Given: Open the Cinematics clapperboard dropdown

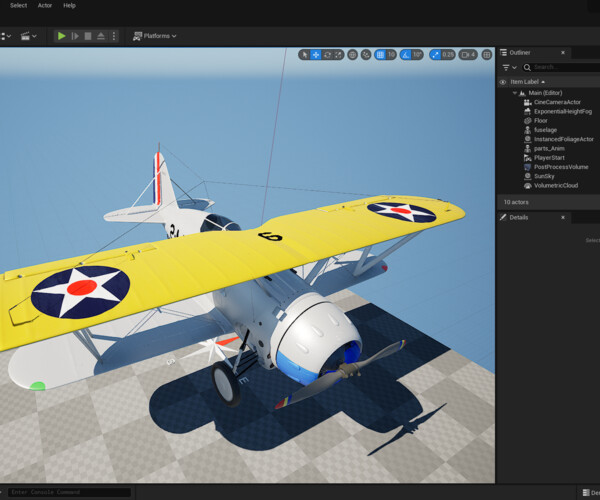Looking at the screenshot, I should (28, 36).
